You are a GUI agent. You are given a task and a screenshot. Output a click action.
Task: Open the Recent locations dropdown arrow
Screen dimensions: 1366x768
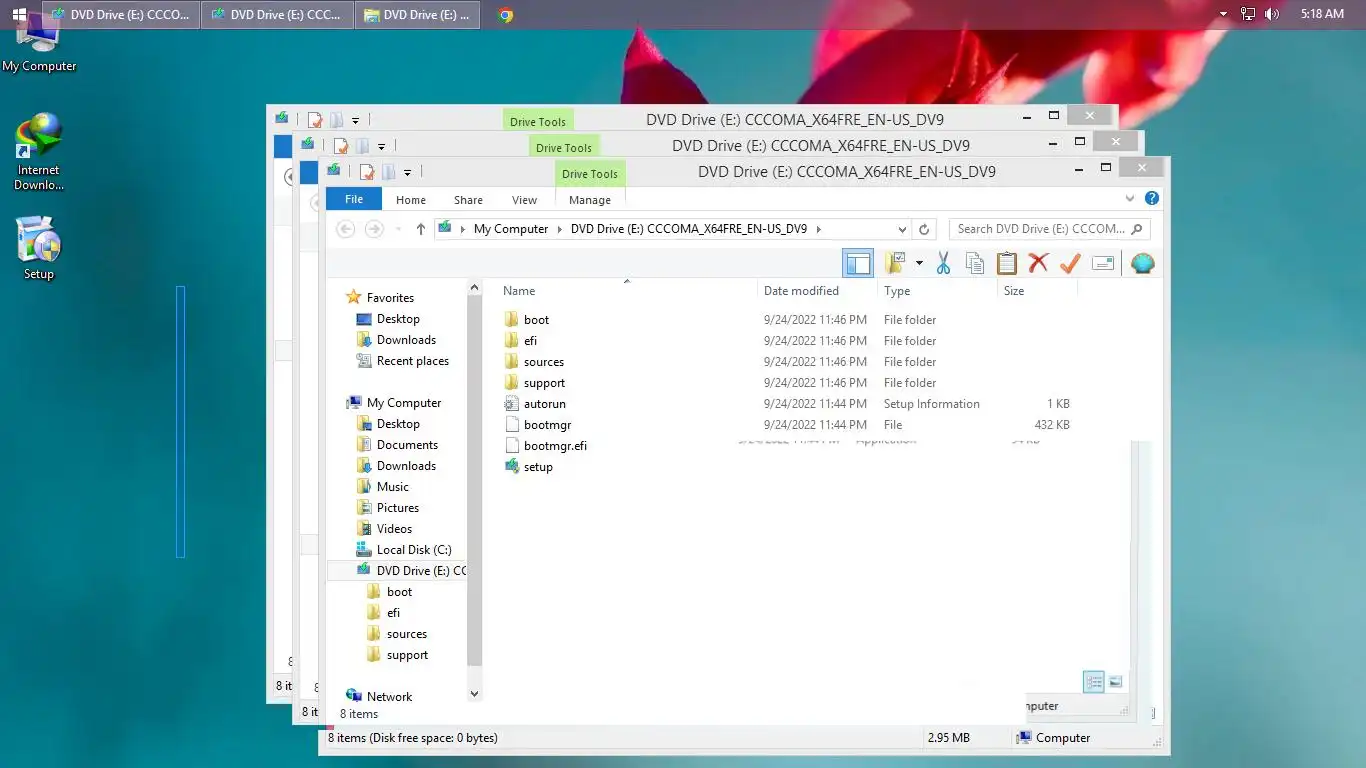399,229
